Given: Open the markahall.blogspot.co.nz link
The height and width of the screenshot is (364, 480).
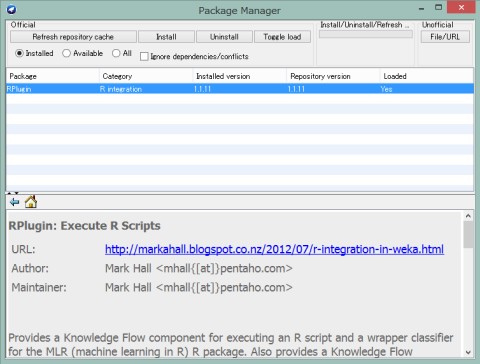Looking at the screenshot, I should 274,249.
